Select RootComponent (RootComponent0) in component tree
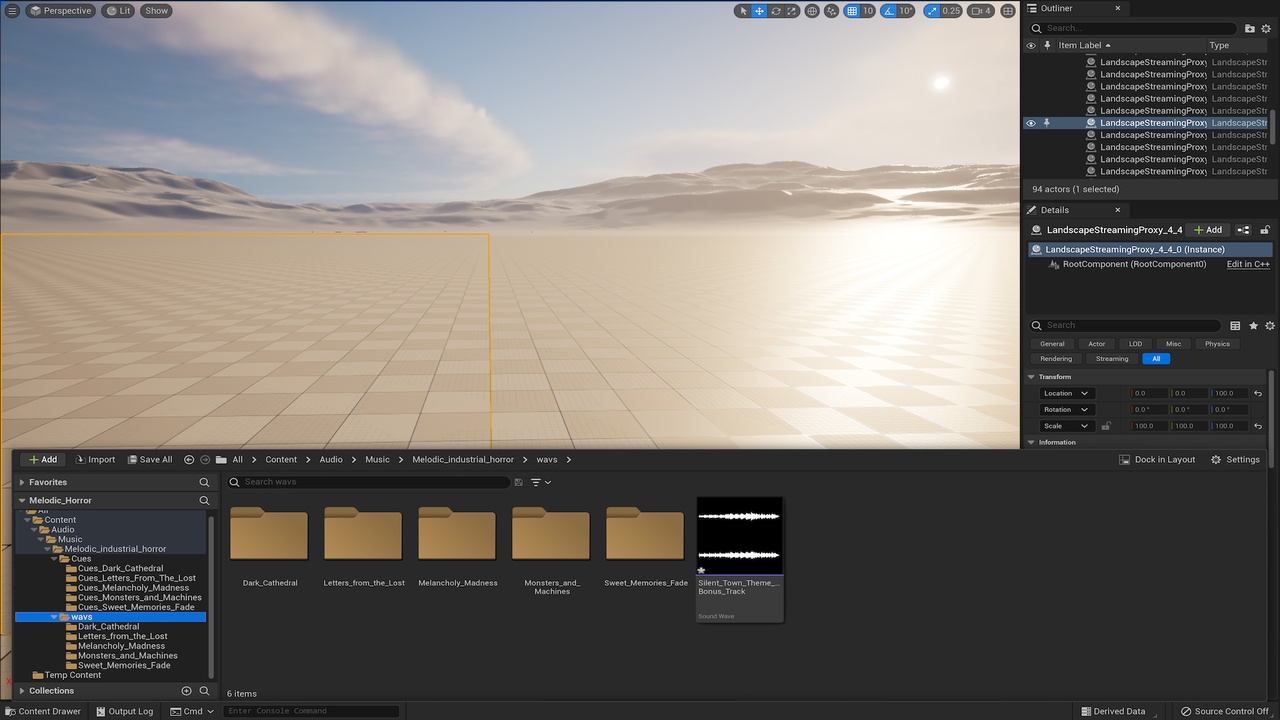 click(x=1134, y=264)
